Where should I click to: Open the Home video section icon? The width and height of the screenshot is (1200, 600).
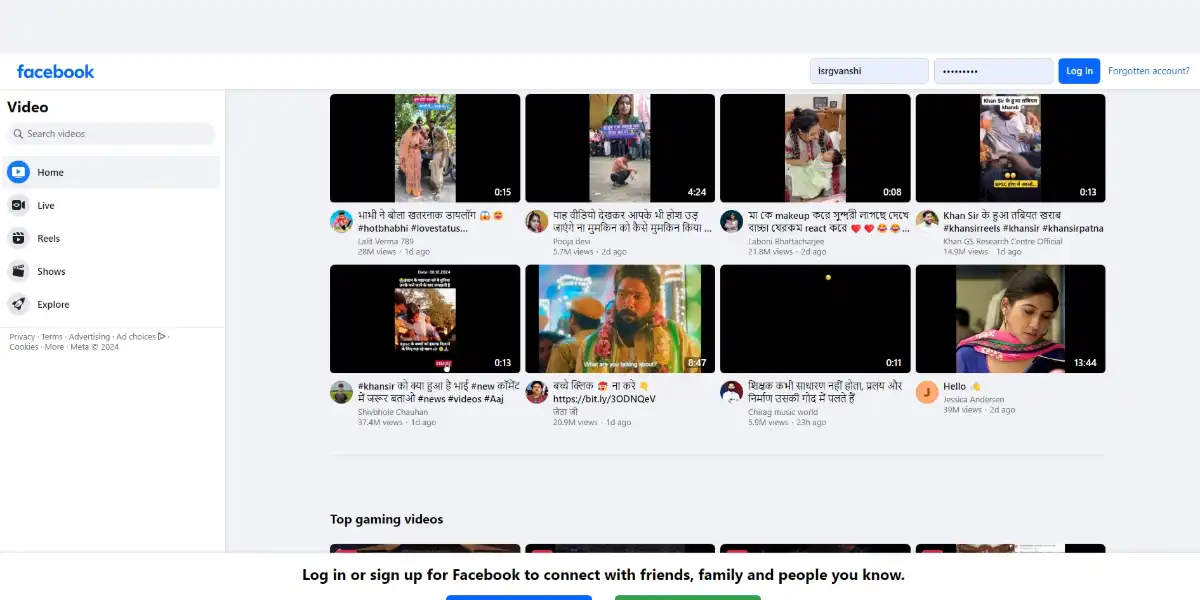pos(18,172)
